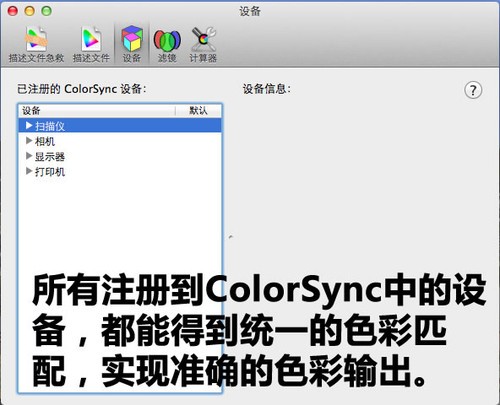Screen dimensions: 500x405
Task: Click the 设备 (Devices) cube icon
Action: 132,38
